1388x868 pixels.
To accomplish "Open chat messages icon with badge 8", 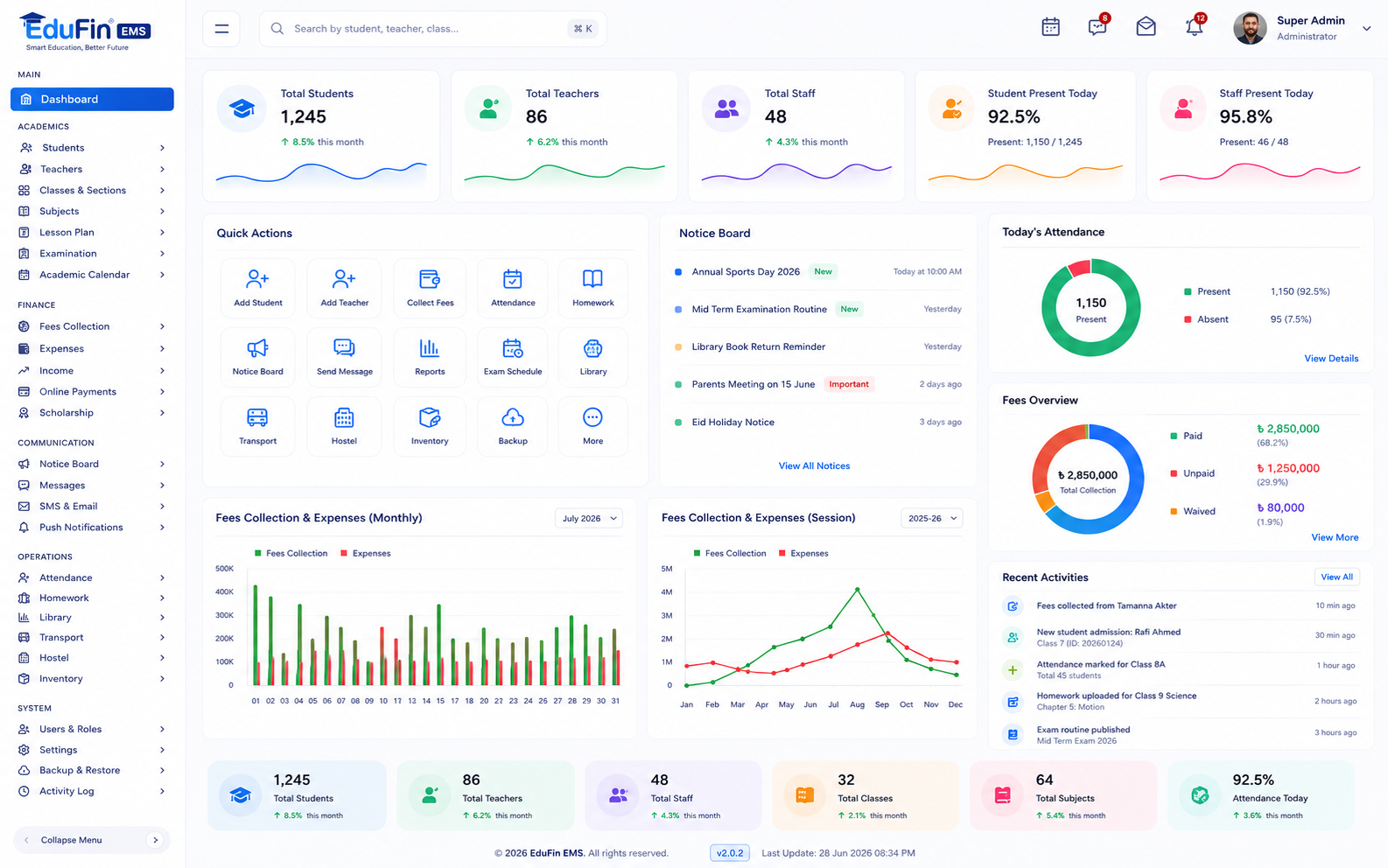I will tap(1097, 27).
